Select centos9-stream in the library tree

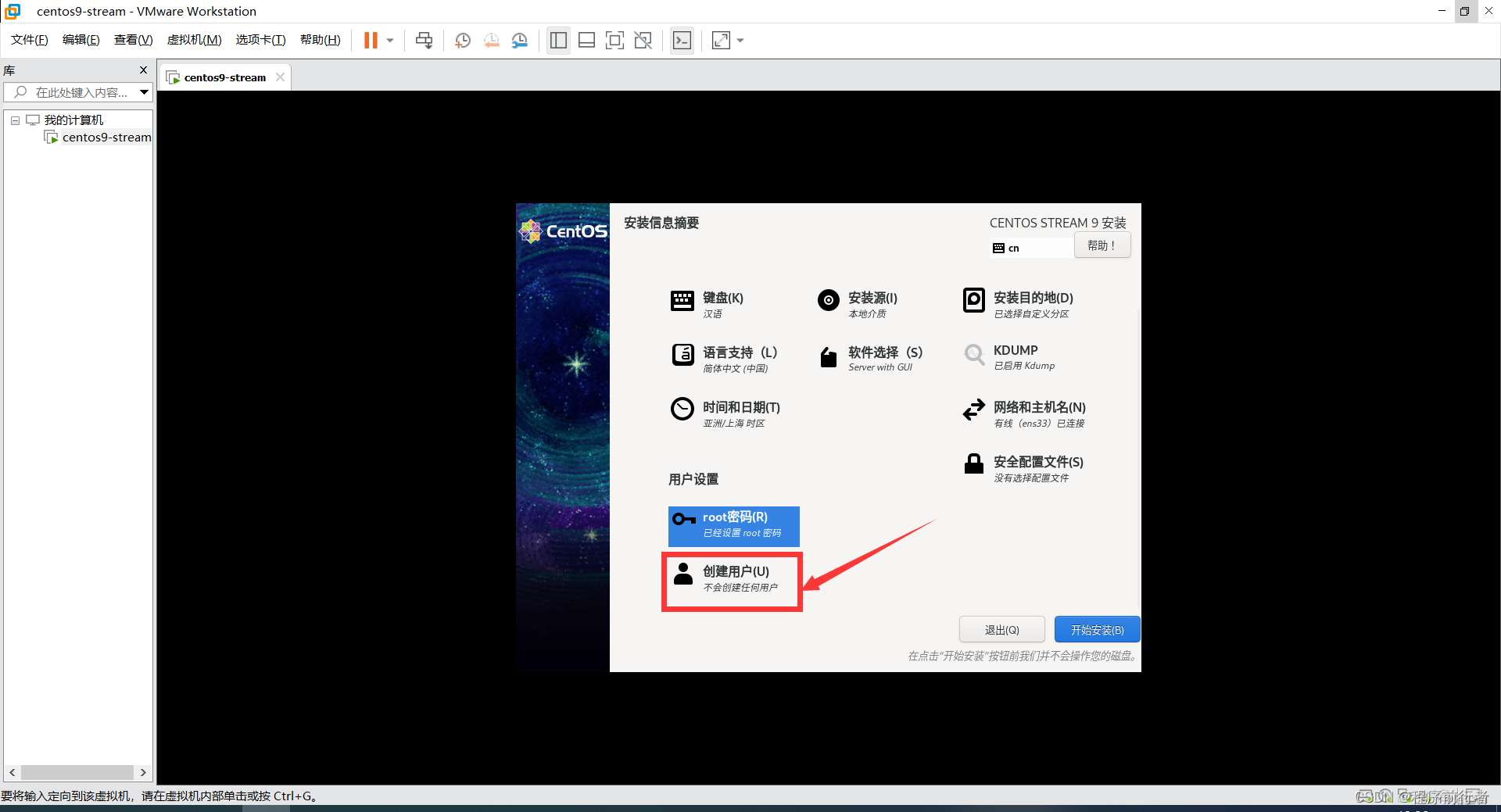[x=107, y=137]
